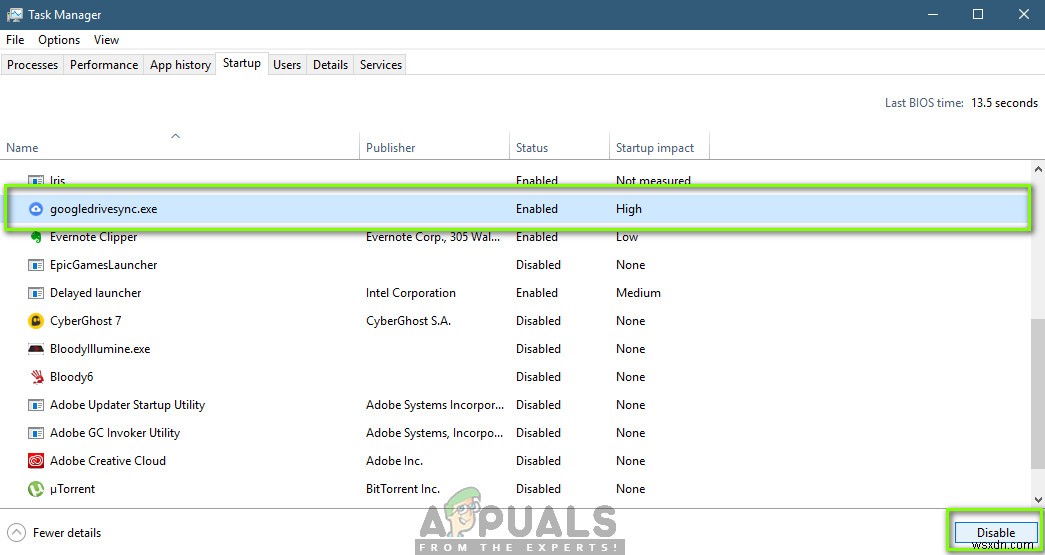Select the Startup tab
This screenshot has width=1045, height=555.
[242, 63]
